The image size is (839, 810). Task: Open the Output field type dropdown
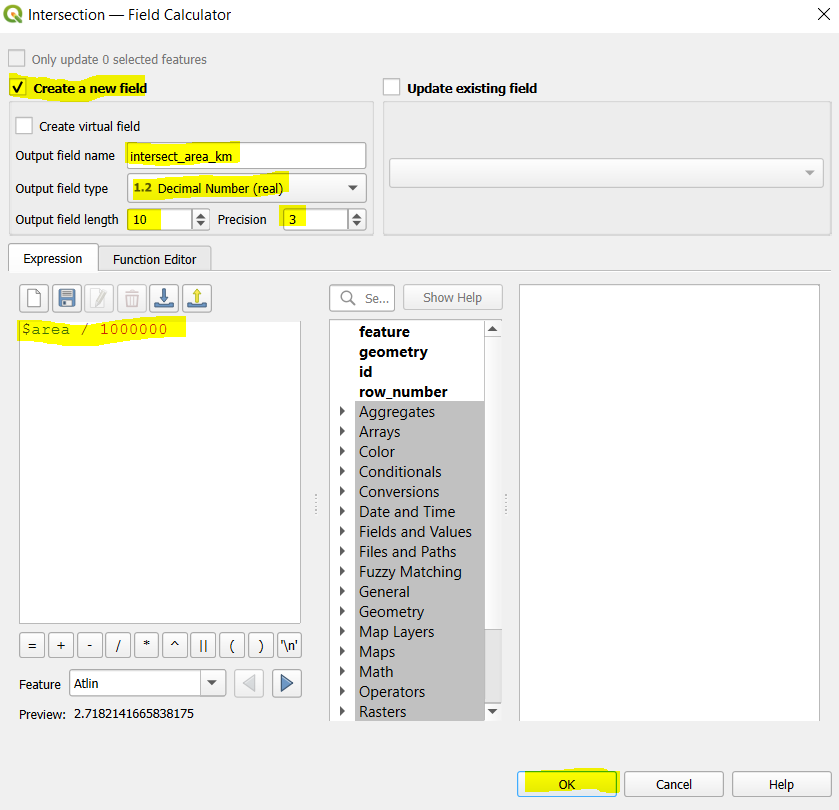click(x=246, y=188)
